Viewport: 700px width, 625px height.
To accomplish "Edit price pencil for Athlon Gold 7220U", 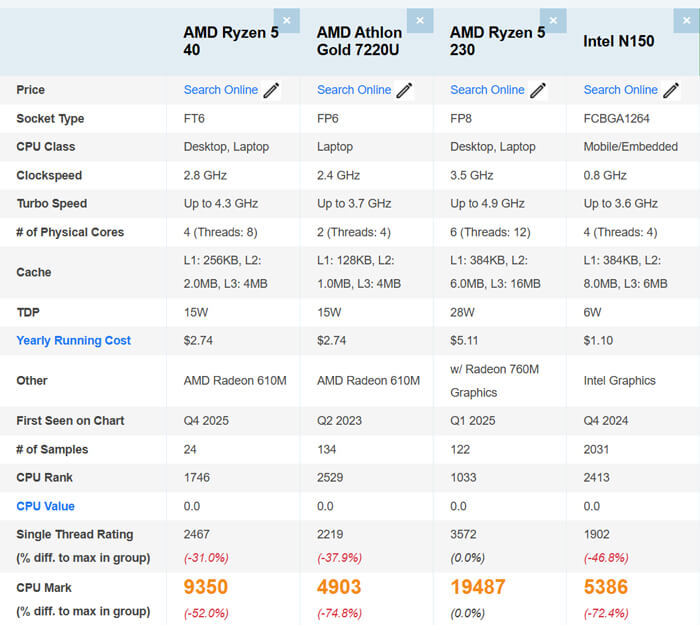I will coord(404,90).
